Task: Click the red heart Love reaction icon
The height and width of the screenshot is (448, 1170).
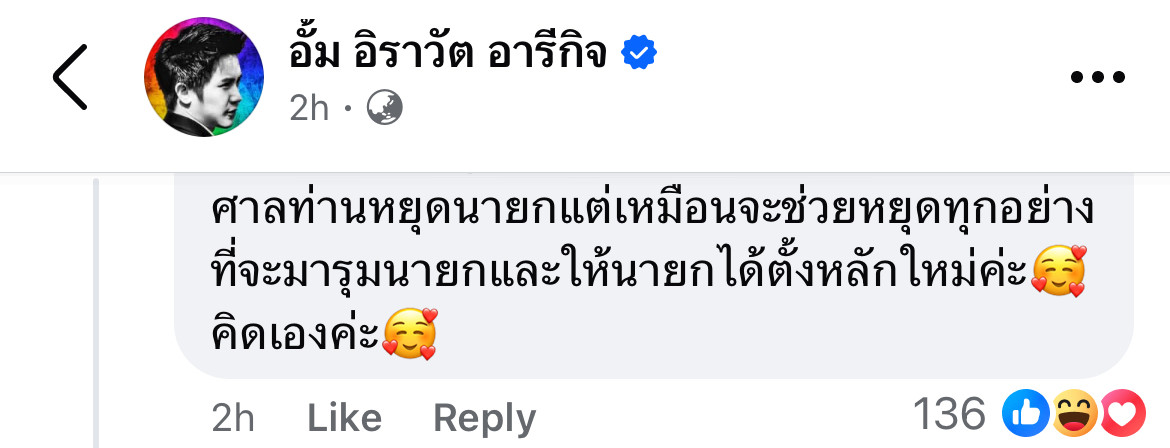Action: pyautogui.click(x=1122, y=413)
